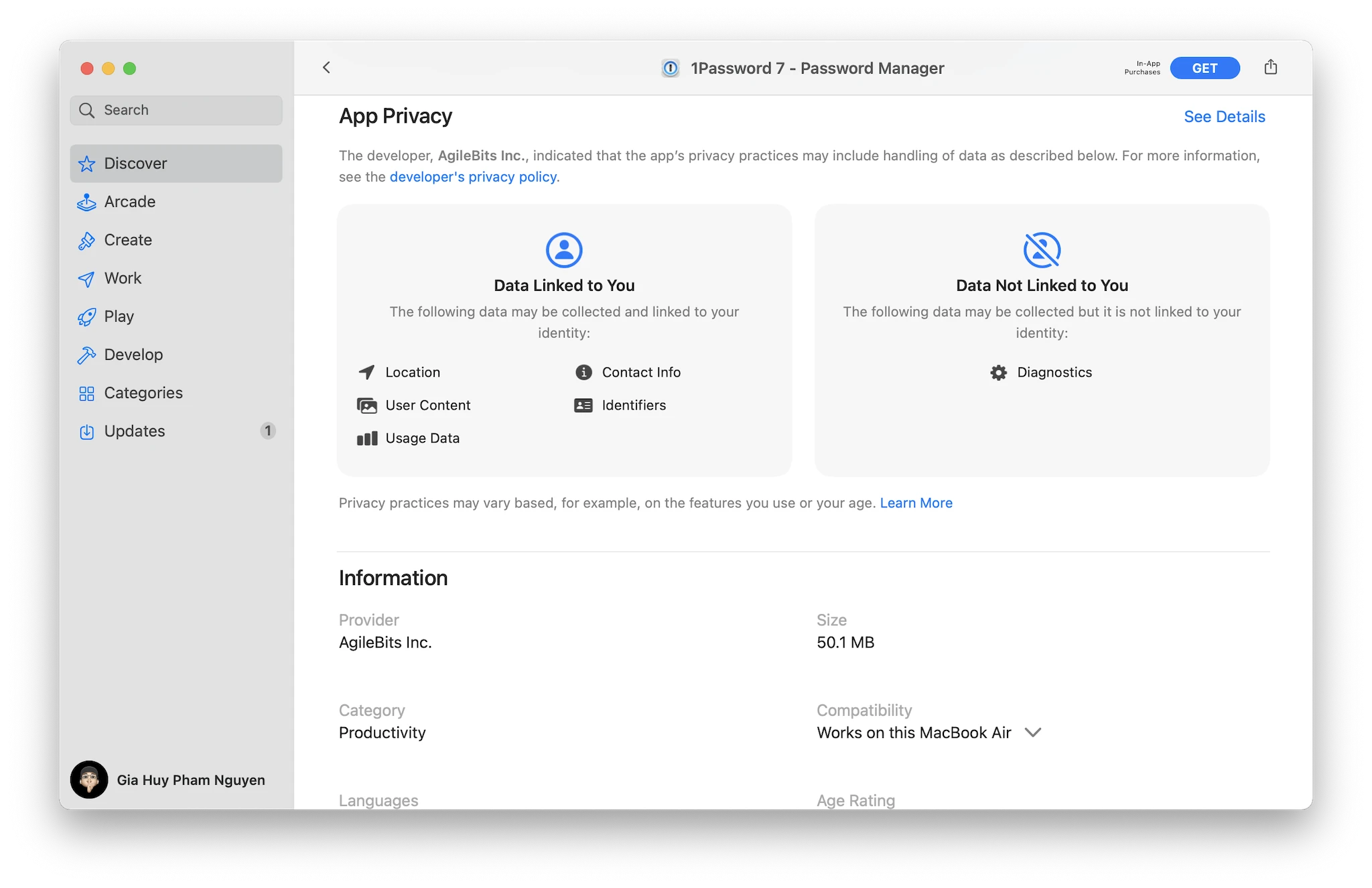Click the 'Data Linked to You' heading
This screenshot has height=888, width=1372.
[x=564, y=286]
